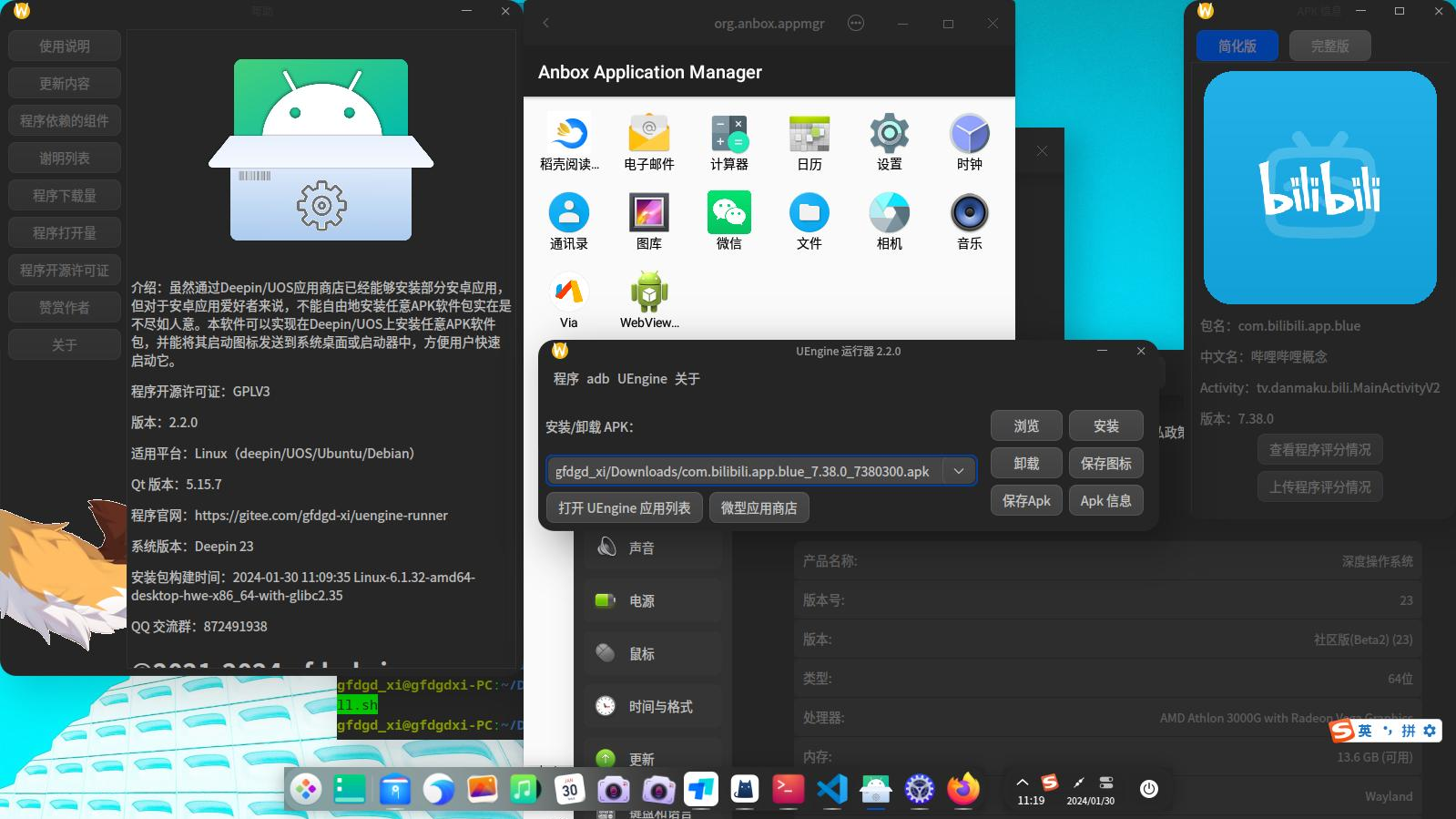This screenshot has height=819, width=1456.
Task: Open 程序开源许可证 section
Action: tap(65, 271)
